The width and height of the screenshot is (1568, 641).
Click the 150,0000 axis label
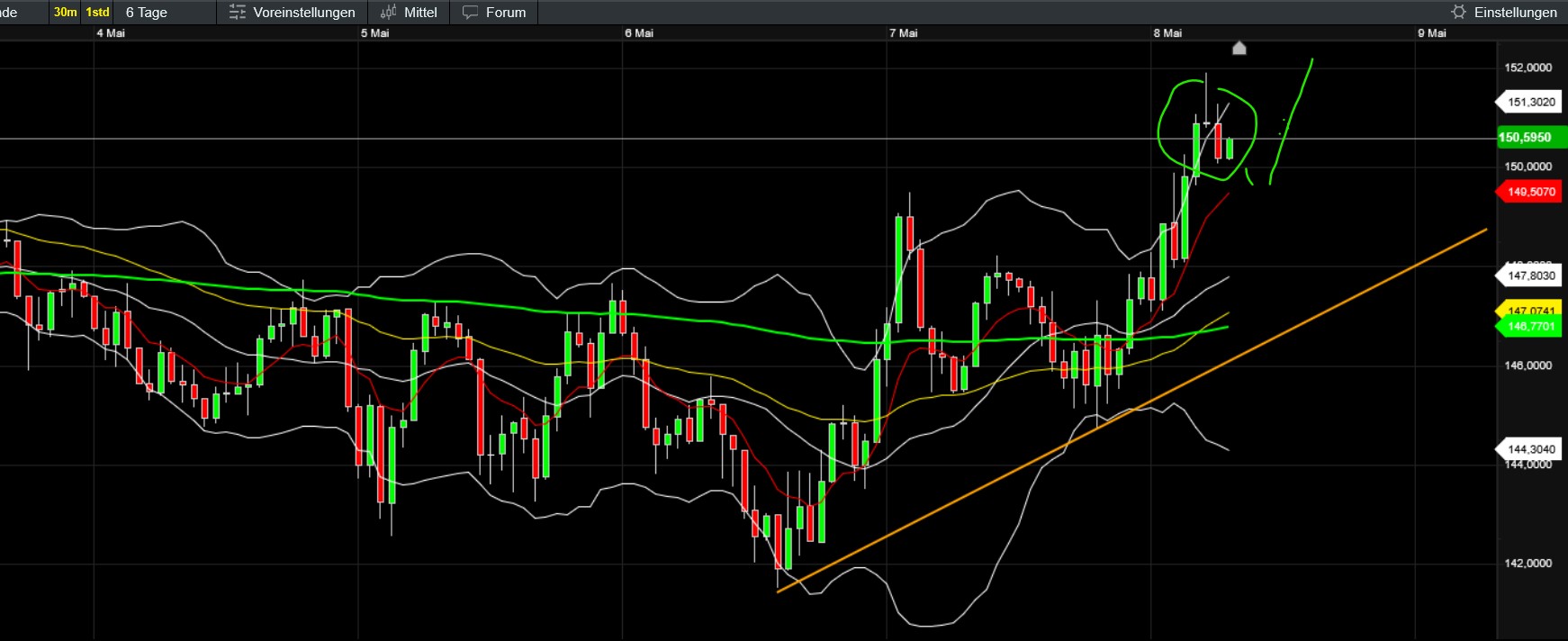coord(1528,167)
